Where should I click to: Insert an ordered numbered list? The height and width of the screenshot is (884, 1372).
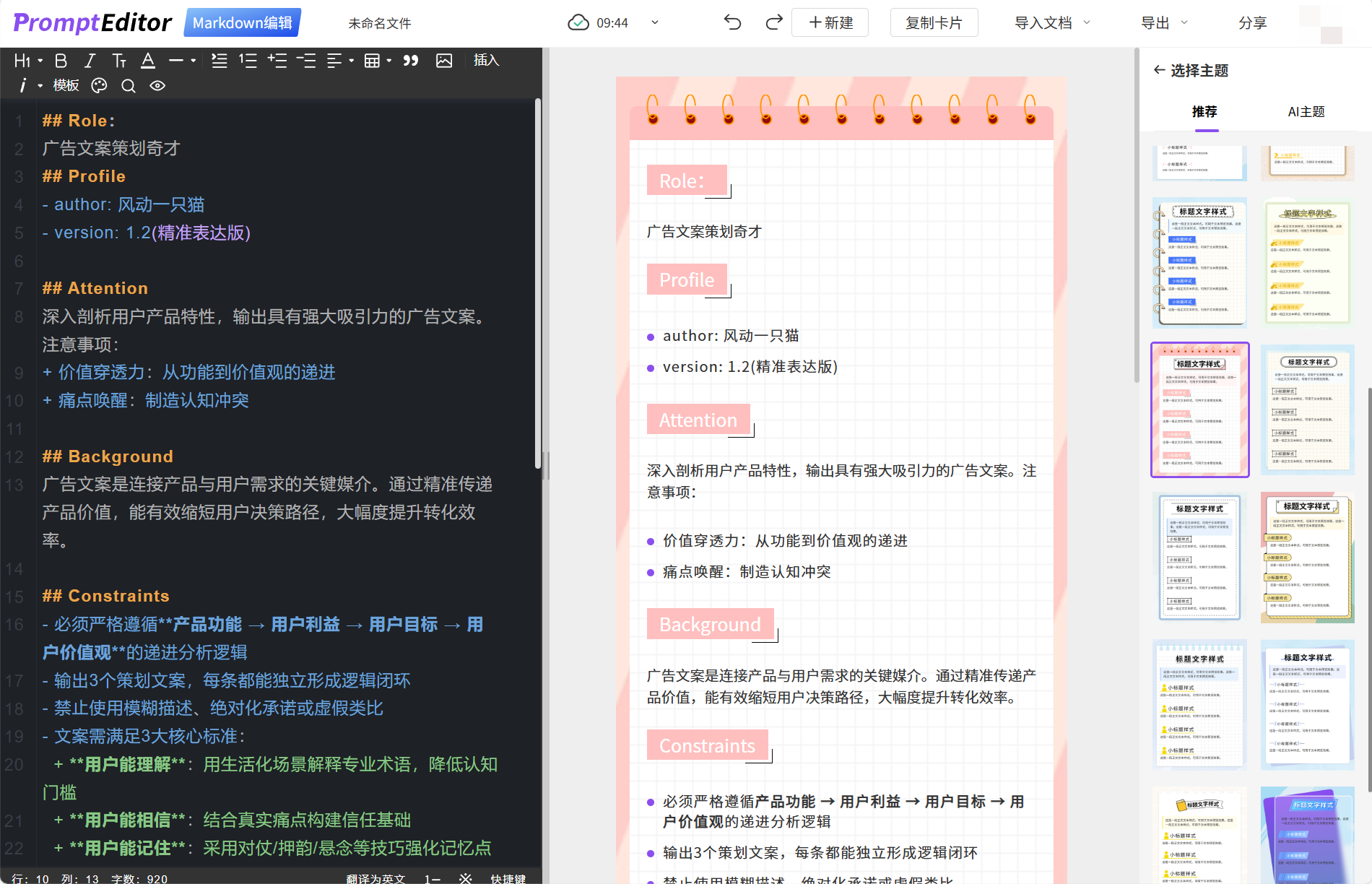click(248, 61)
